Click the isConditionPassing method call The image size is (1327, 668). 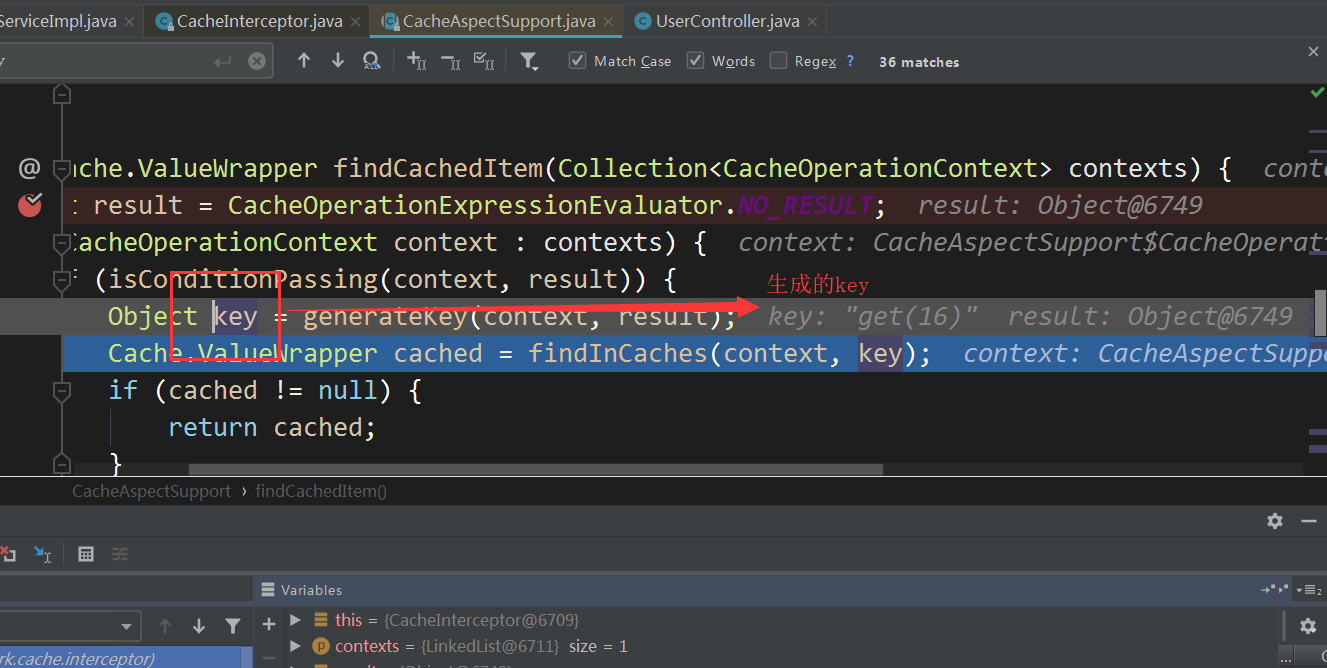[x=244, y=279]
